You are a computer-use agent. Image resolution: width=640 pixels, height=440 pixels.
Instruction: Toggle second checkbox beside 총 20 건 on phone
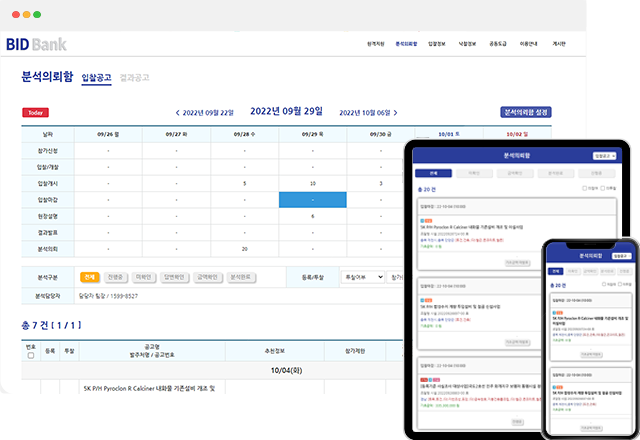point(620,284)
